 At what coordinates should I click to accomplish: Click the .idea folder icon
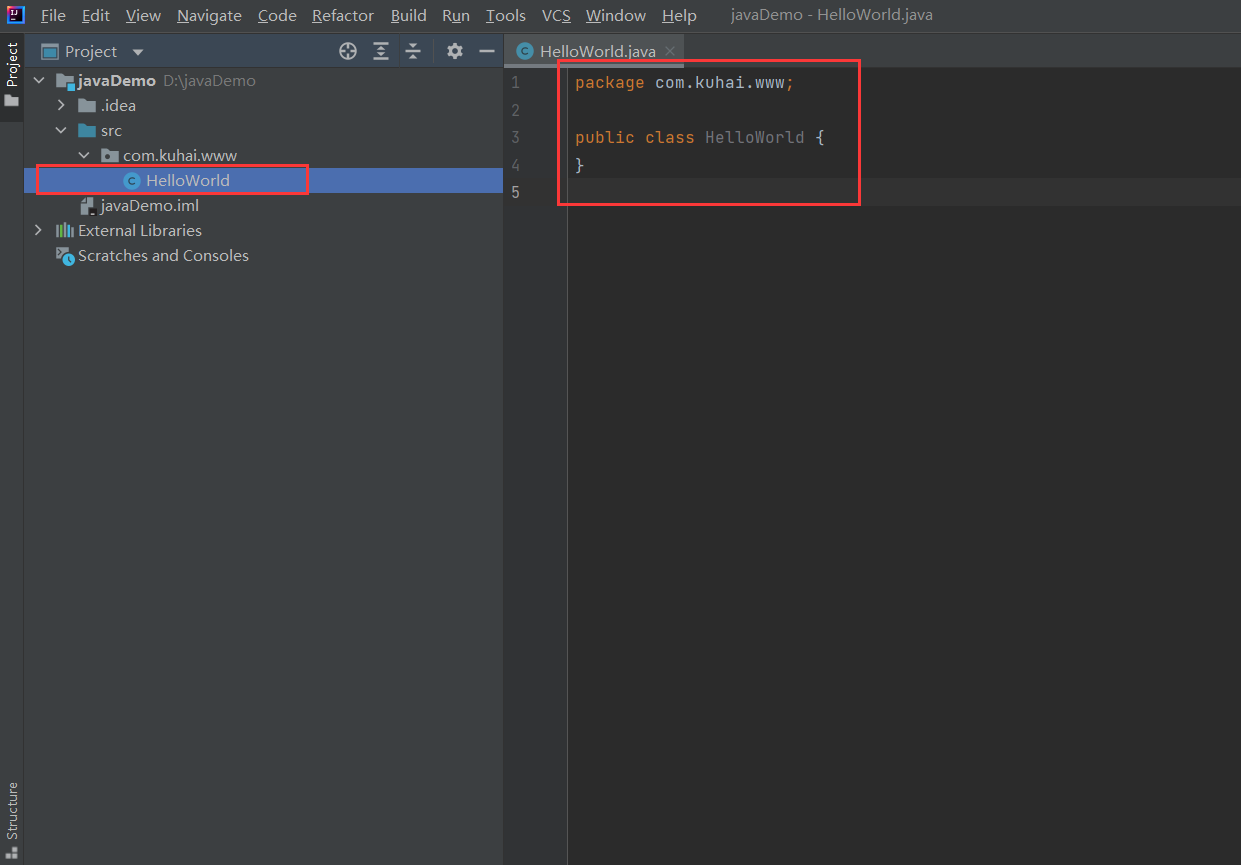coord(87,105)
